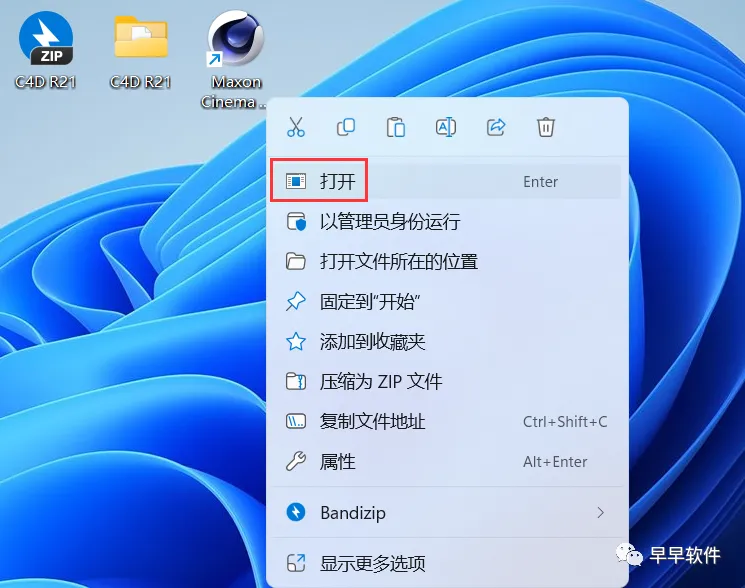Click the Rename icon in context menu

click(x=446, y=127)
